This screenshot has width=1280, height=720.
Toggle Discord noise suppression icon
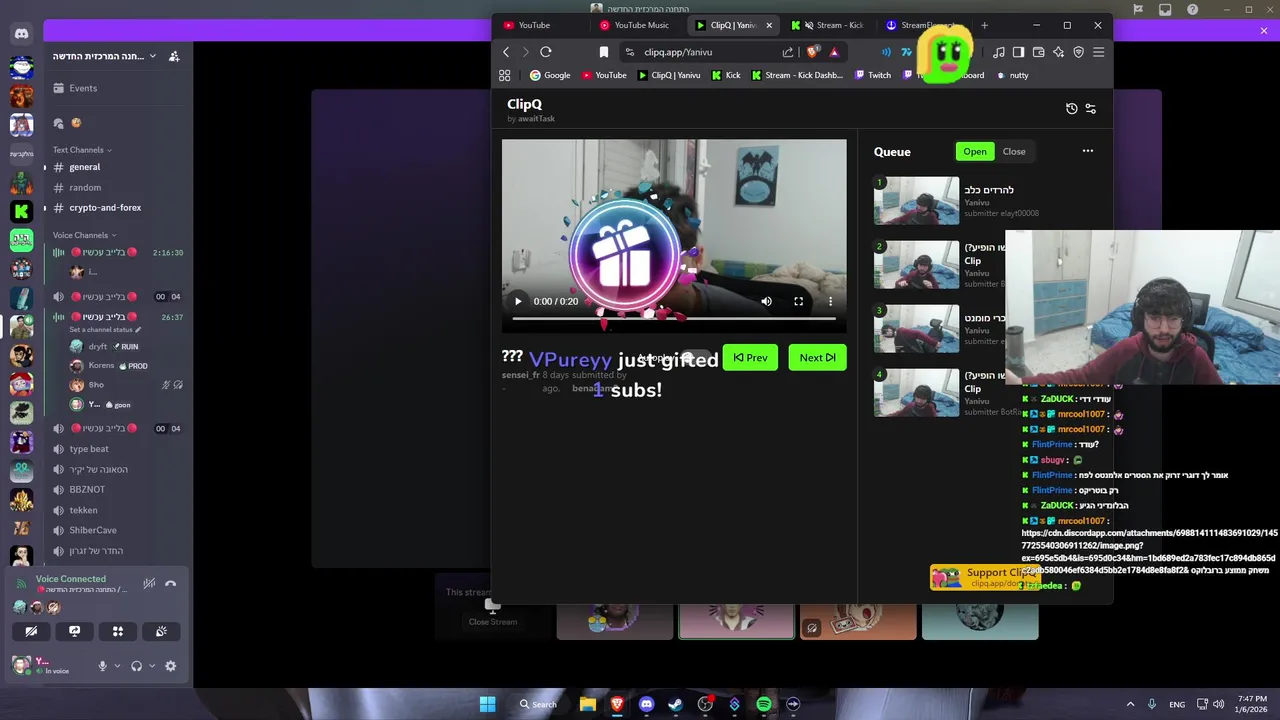(x=149, y=584)
